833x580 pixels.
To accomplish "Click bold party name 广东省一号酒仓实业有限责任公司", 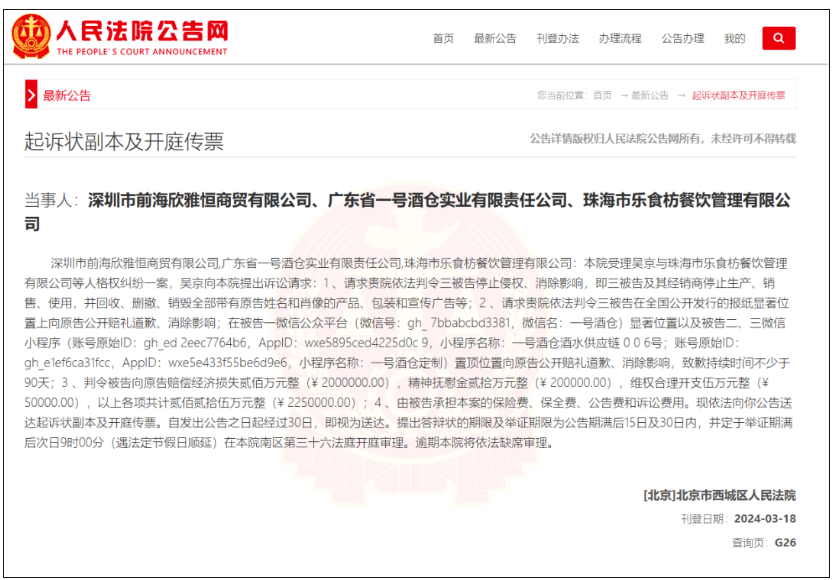I will pos(447,200).
